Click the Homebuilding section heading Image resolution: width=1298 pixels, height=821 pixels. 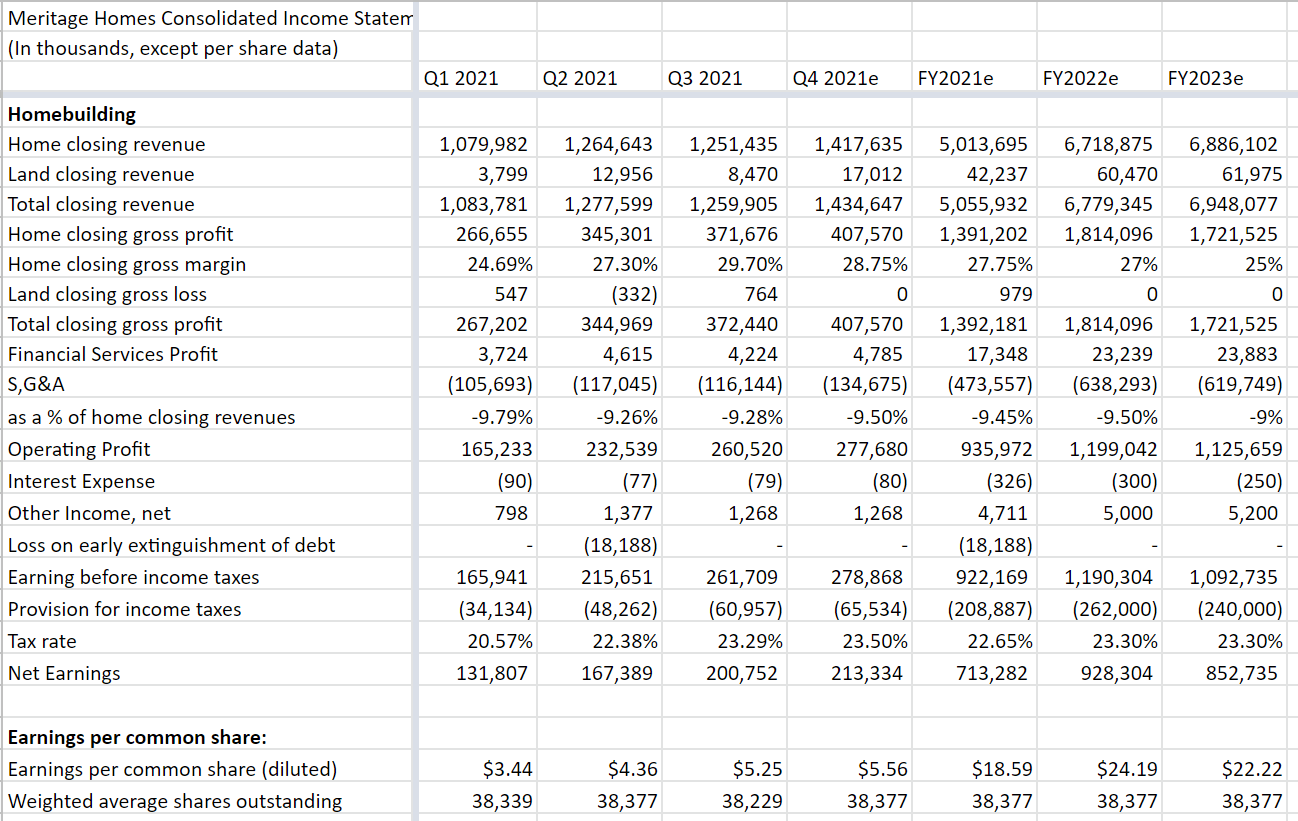[x=72, y=114]
